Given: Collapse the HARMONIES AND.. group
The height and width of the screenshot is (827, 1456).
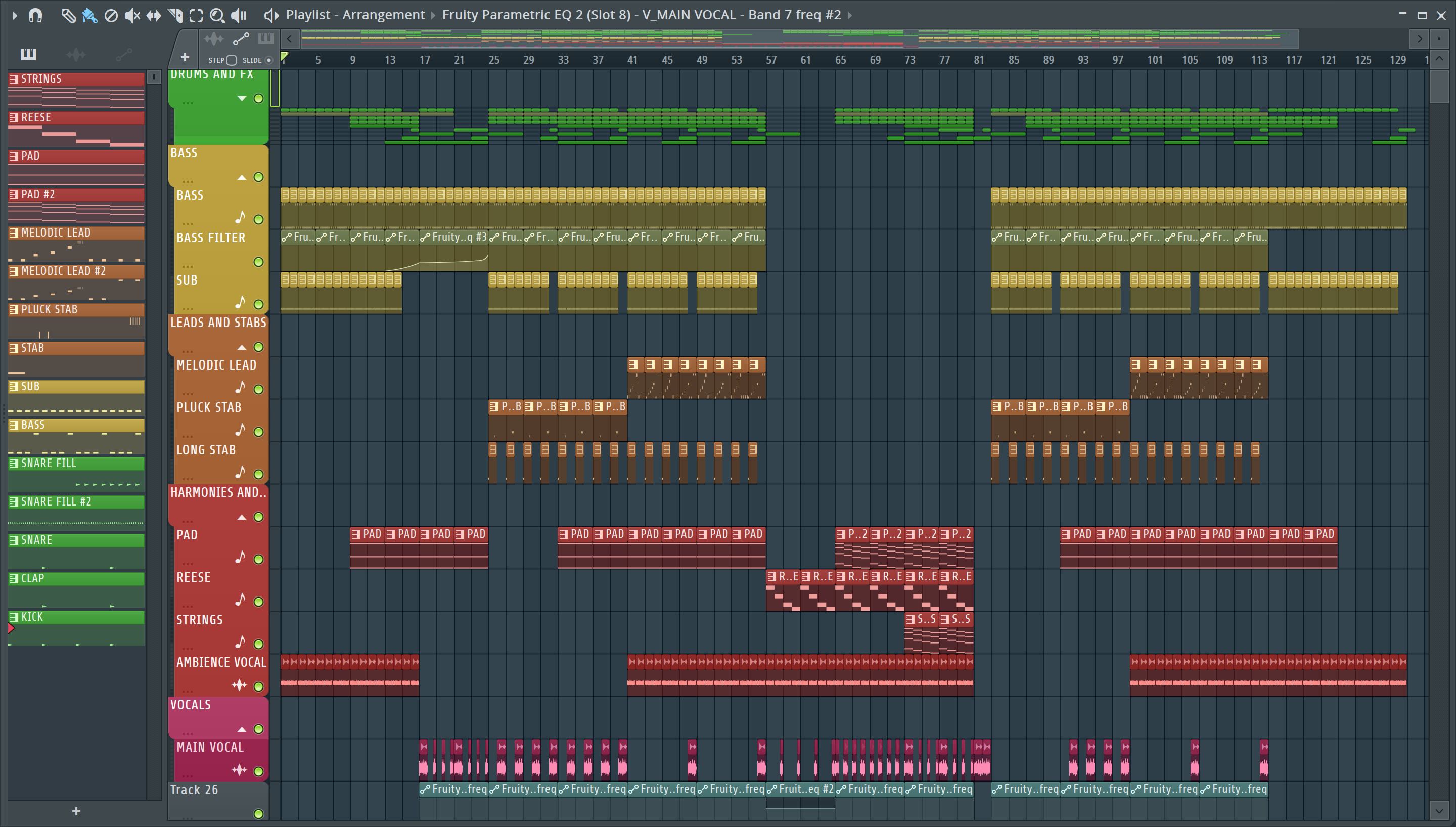Looking at the screenshot, I should pyautogui.click(x=242, y=517).
